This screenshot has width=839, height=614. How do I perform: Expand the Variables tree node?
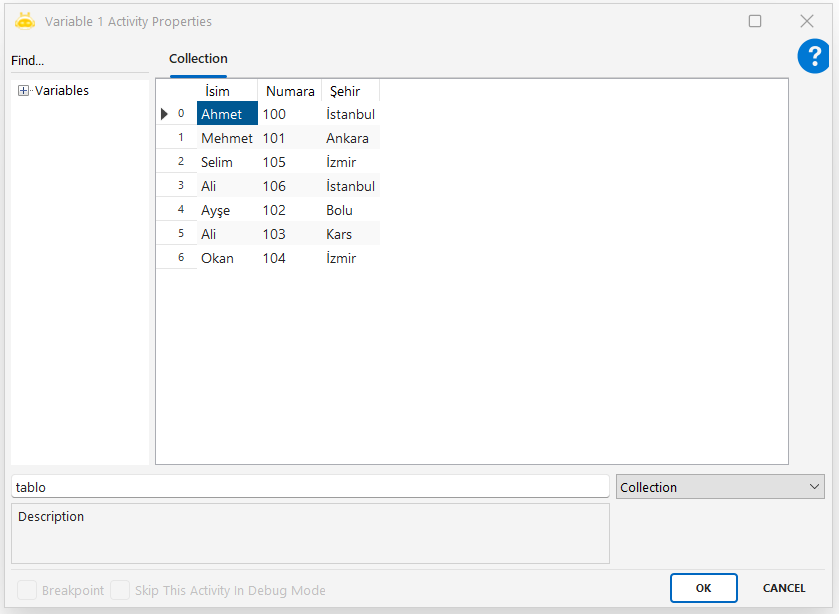coord(24,91)
